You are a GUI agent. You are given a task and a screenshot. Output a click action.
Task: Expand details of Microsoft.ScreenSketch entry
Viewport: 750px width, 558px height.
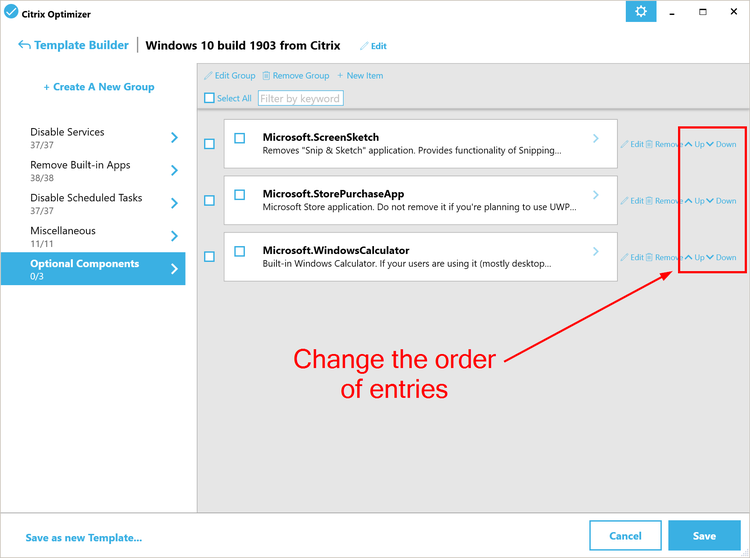point(596,138)
